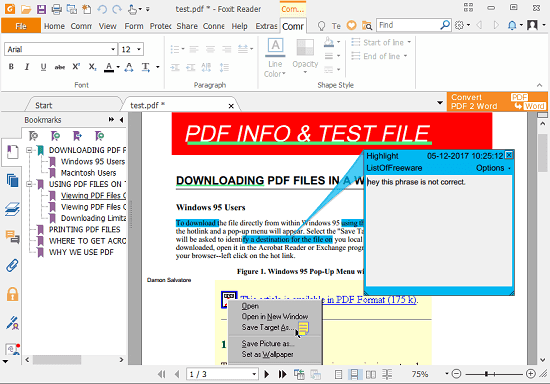The image size is (550, 384).
Task: Collapse the ribbon with the chevron
Action: point(539,85)
